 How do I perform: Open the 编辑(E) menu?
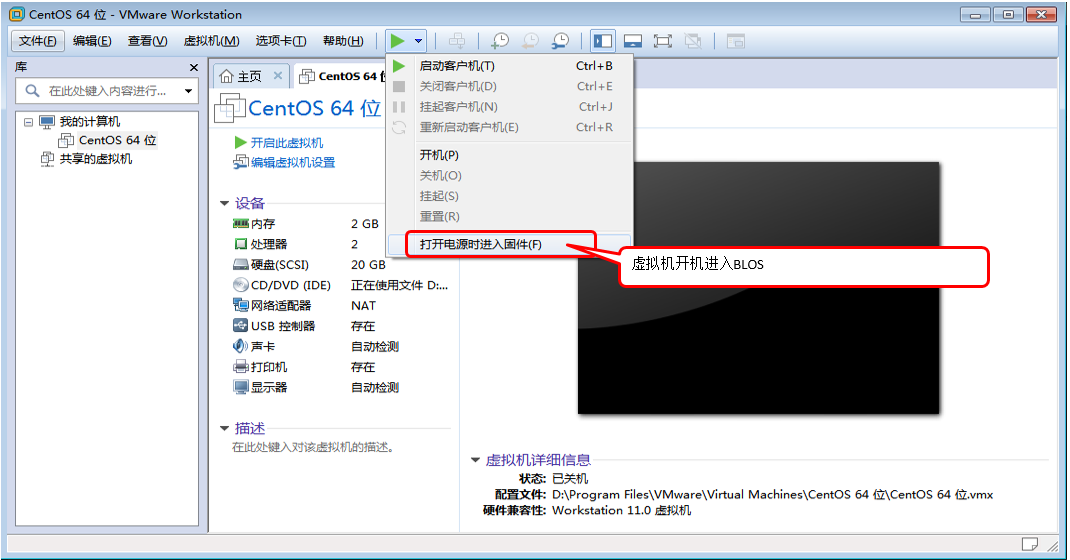(92, 41)
